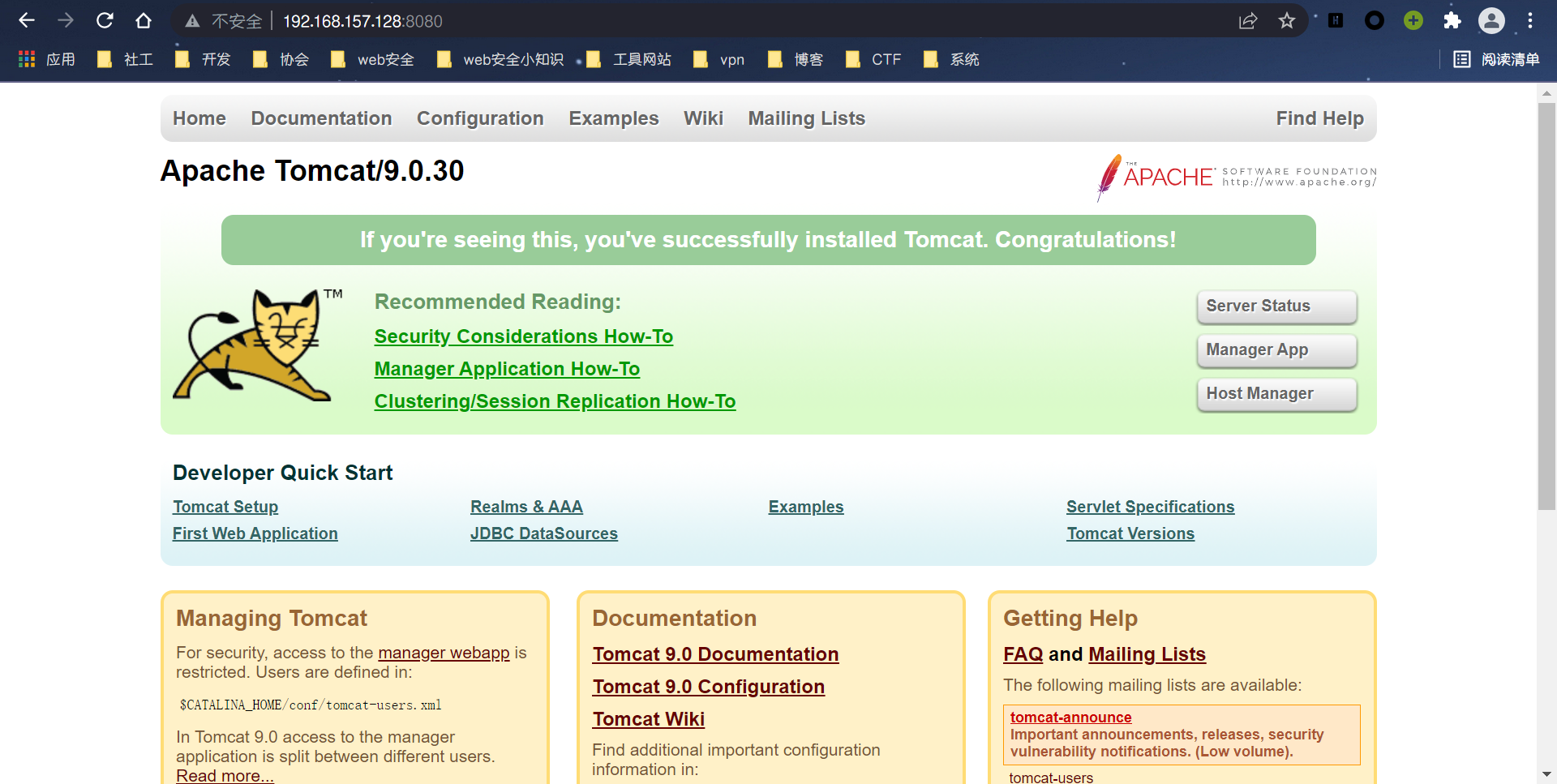Screen dimensions: 1557x784
Task: Open the 工具网站 bookmark folder
Action: tap(629, 59)
